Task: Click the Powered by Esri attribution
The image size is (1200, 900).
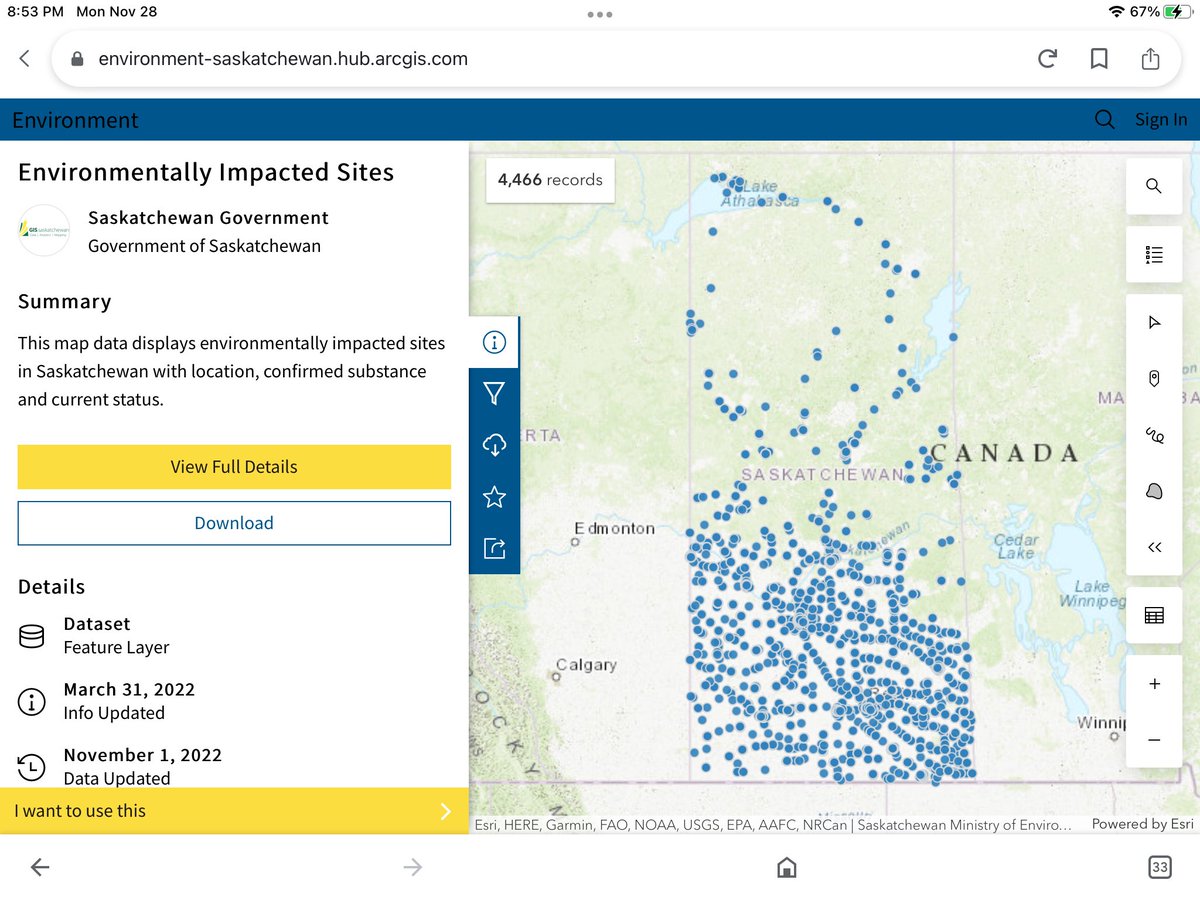Action: pos(1142,824)
